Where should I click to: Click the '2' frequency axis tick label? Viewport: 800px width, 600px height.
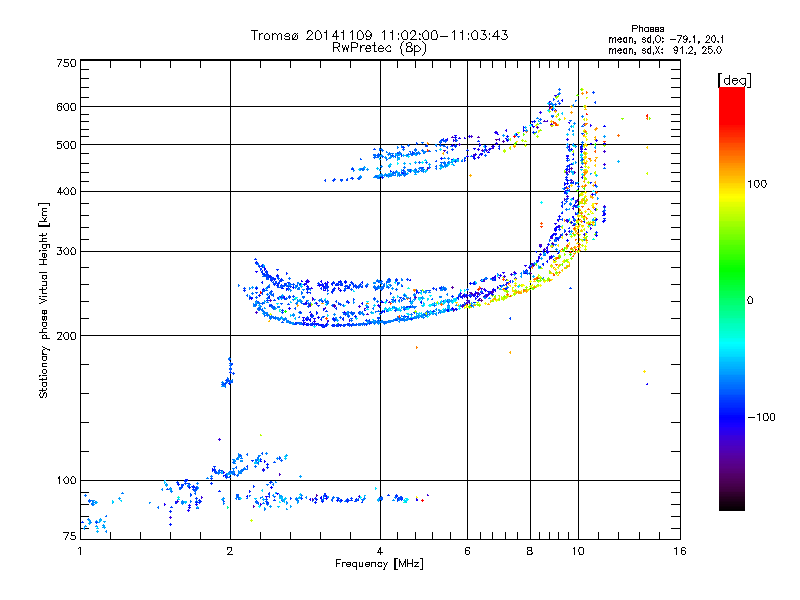pyautogui.click(x=230, y=551)
